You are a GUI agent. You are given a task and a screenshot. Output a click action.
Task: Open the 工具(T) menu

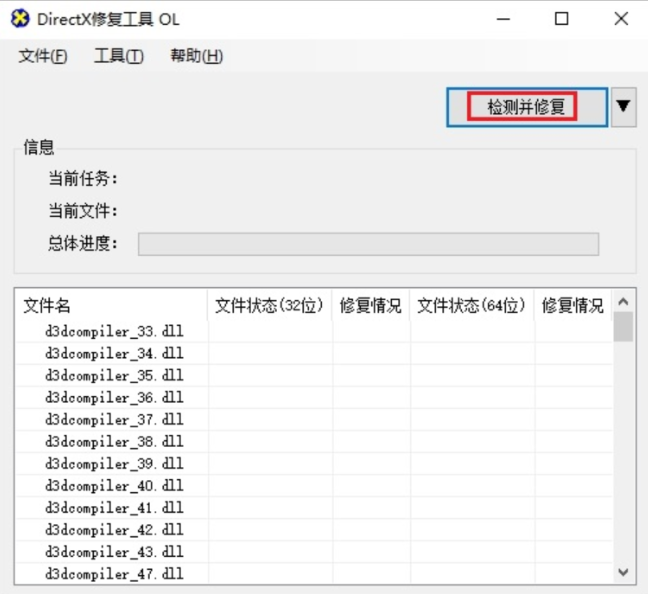(x=119, y=56)
